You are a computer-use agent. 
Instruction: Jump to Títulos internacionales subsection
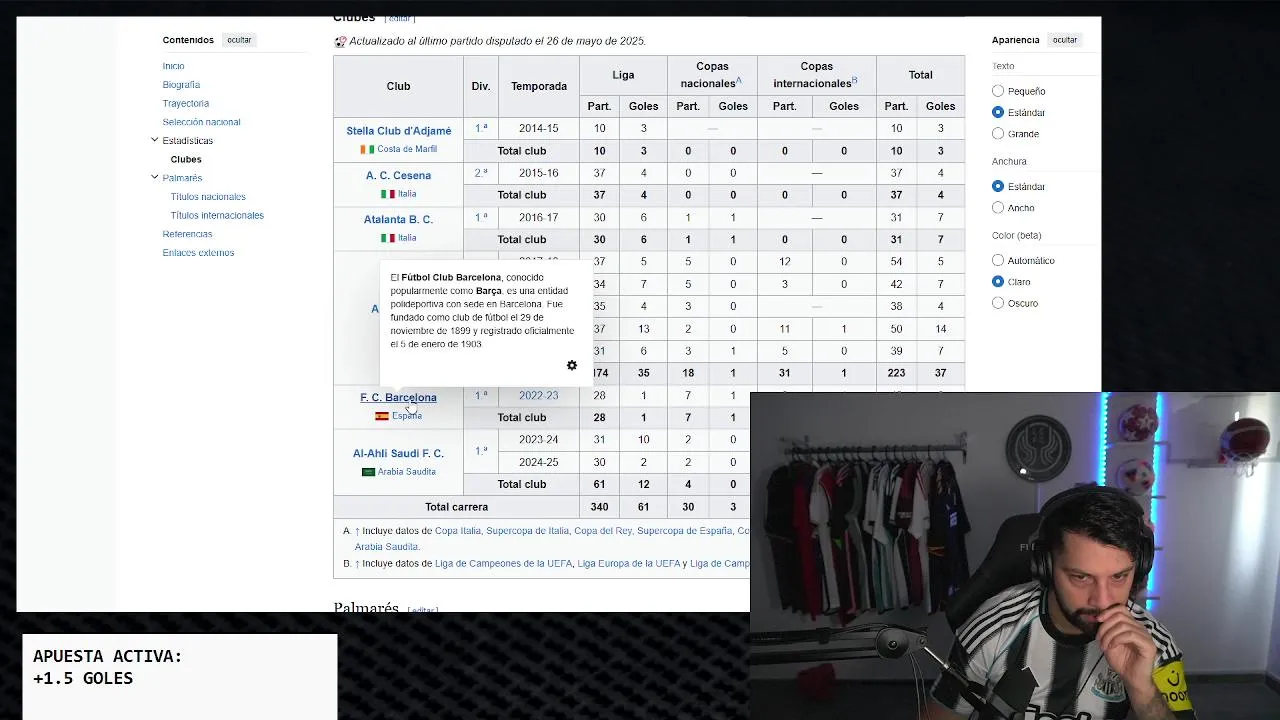click(217, 215)
